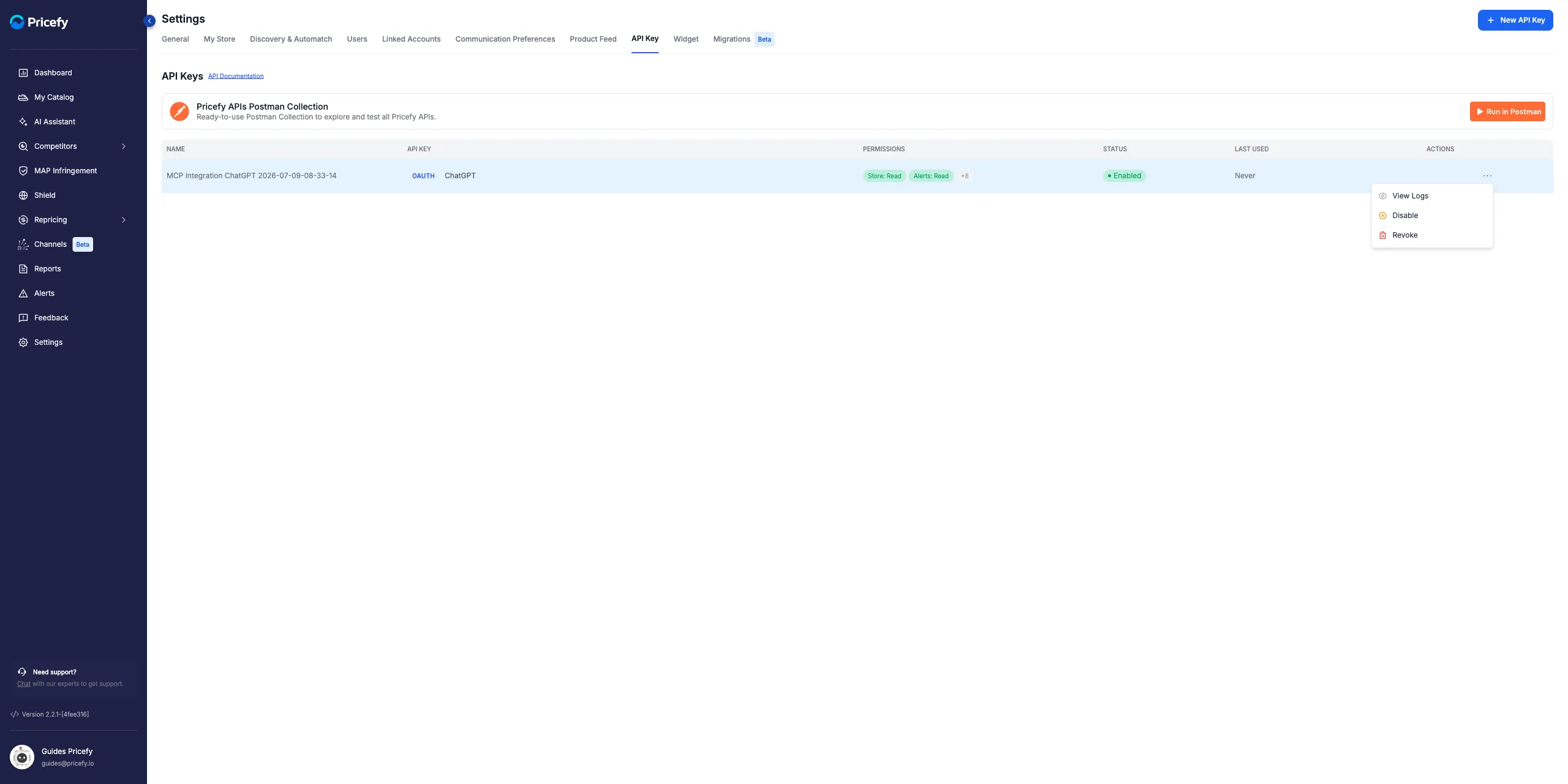The height and width of the screenshot is (784, 1568).
Task: Click the Guides Pricefy avatar
Action: (x=22, y=757)
